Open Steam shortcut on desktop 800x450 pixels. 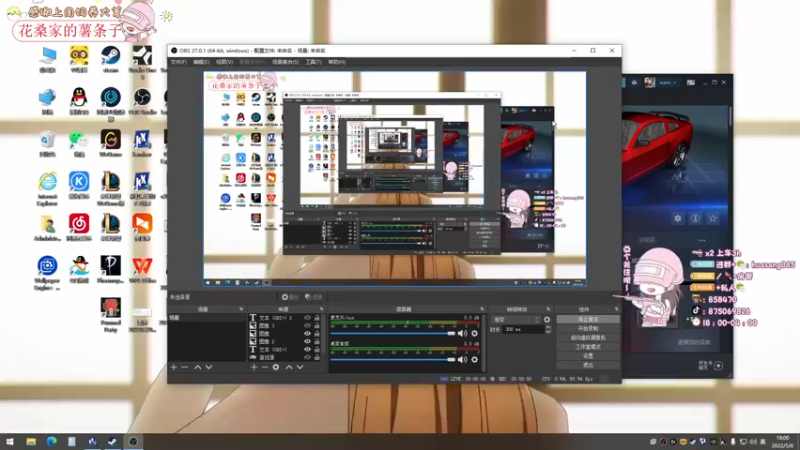click(x=110, y=59)
